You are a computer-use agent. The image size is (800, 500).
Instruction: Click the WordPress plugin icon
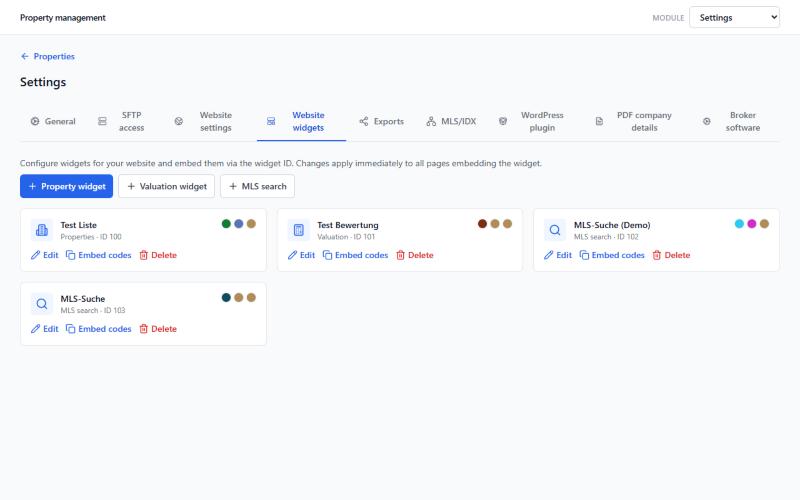click(x=503, y=121)
